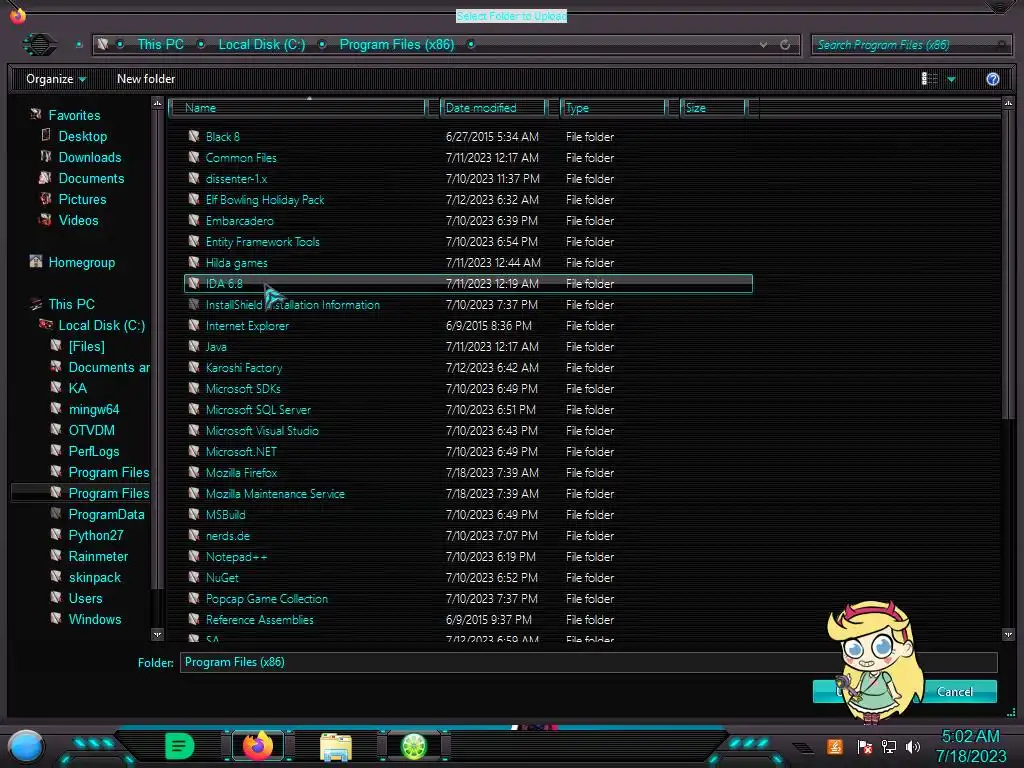
Task: Select the Windows folder in tree
Action: tap(95, 619)
